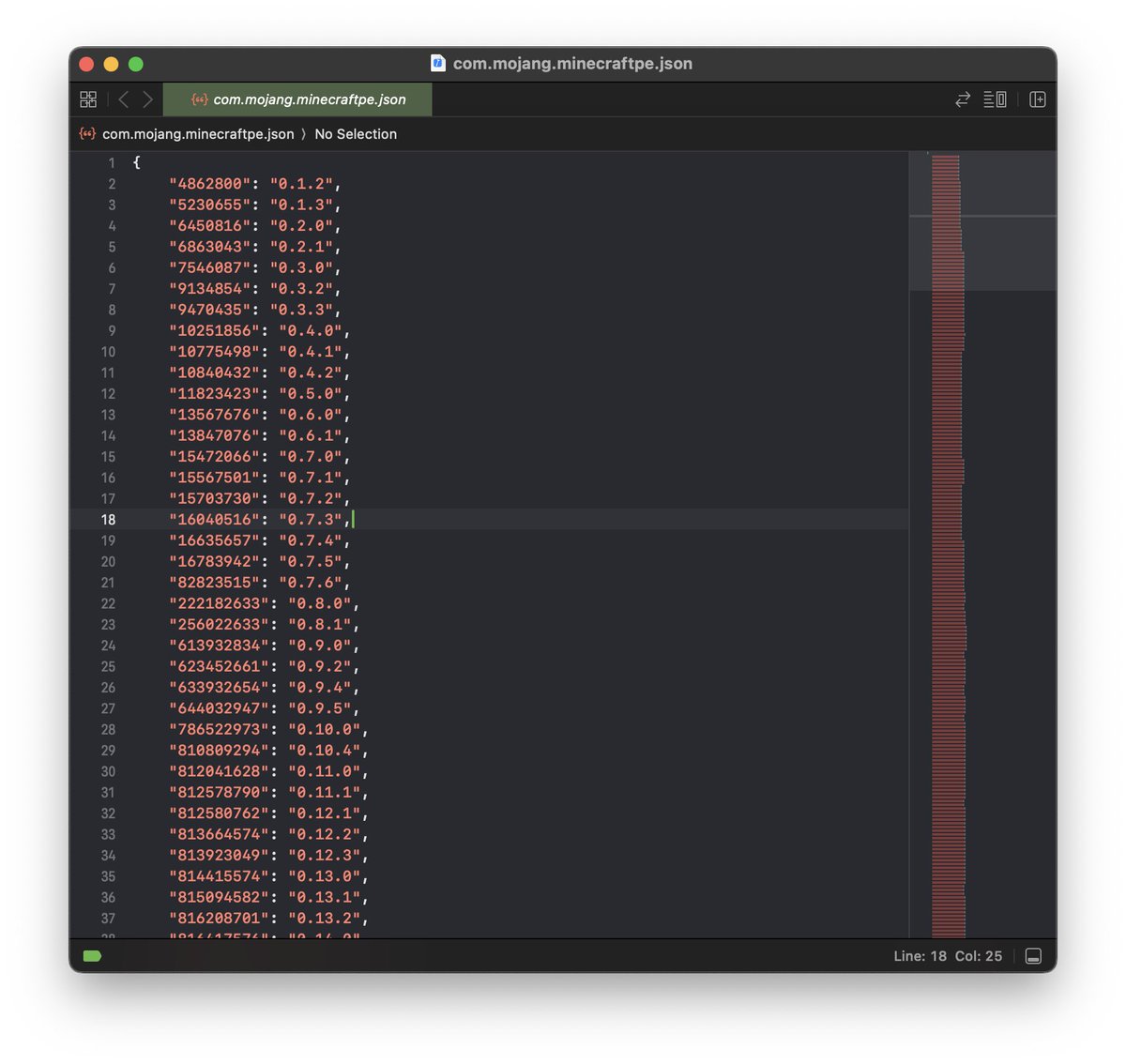Screen dimensions: 1126x1064
Task: Click the window title com.mojang.minecraftpe.json
Action: coord(572,64)
